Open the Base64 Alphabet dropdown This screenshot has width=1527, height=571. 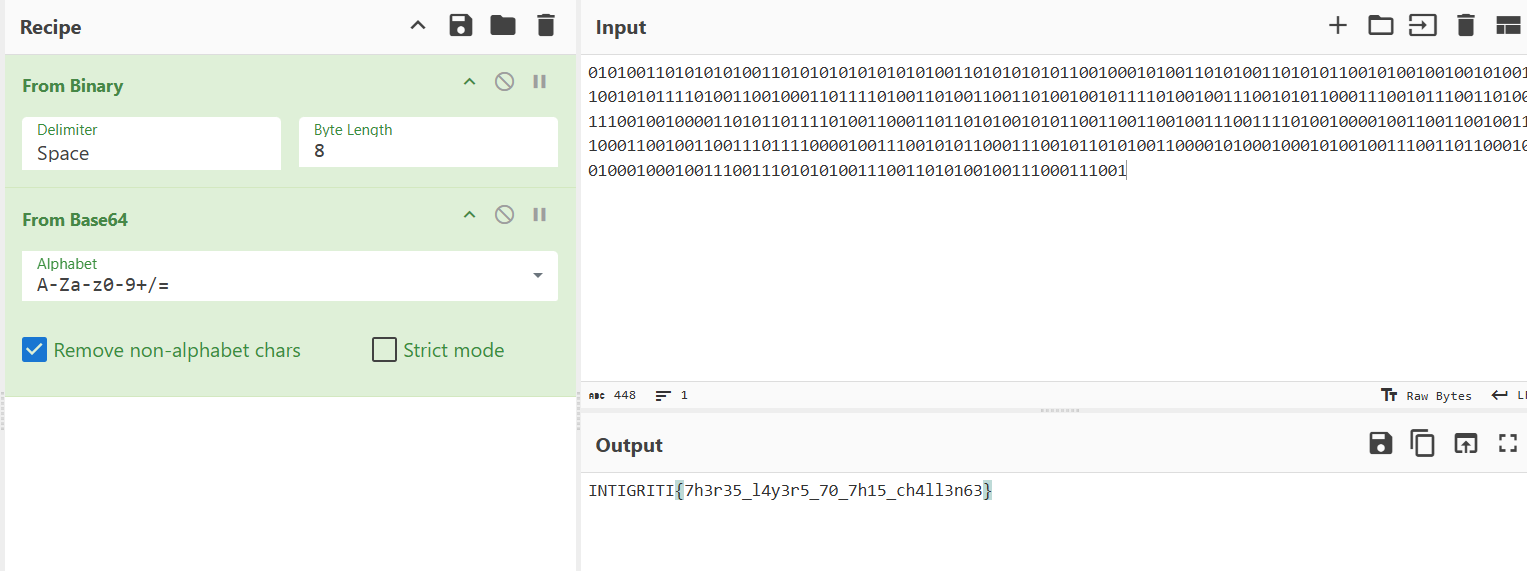coord(538,276)
